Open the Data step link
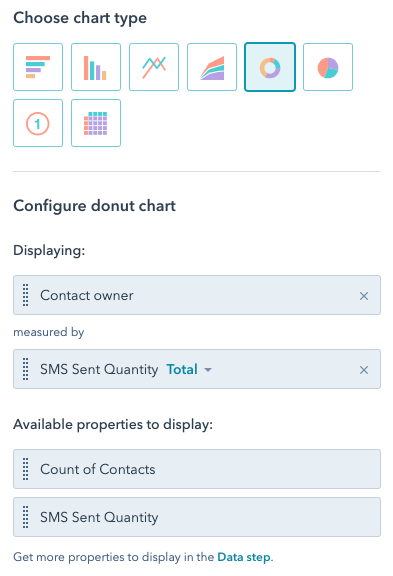 (x=244, y=557)
